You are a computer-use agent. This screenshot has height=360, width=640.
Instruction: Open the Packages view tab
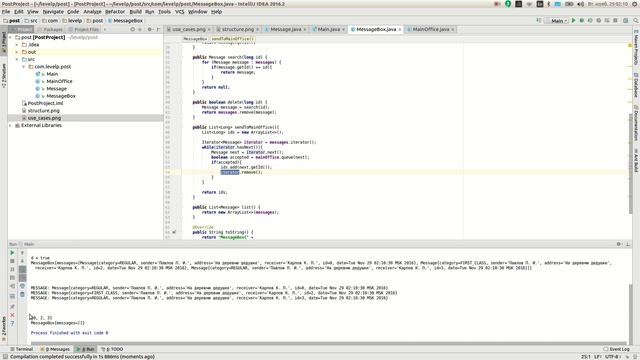(x=50, y=29)
